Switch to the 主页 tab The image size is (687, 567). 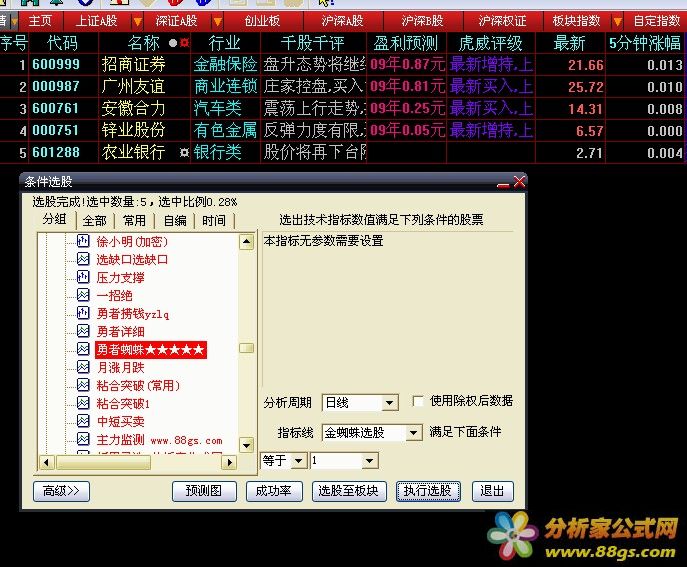coord(40,21)
